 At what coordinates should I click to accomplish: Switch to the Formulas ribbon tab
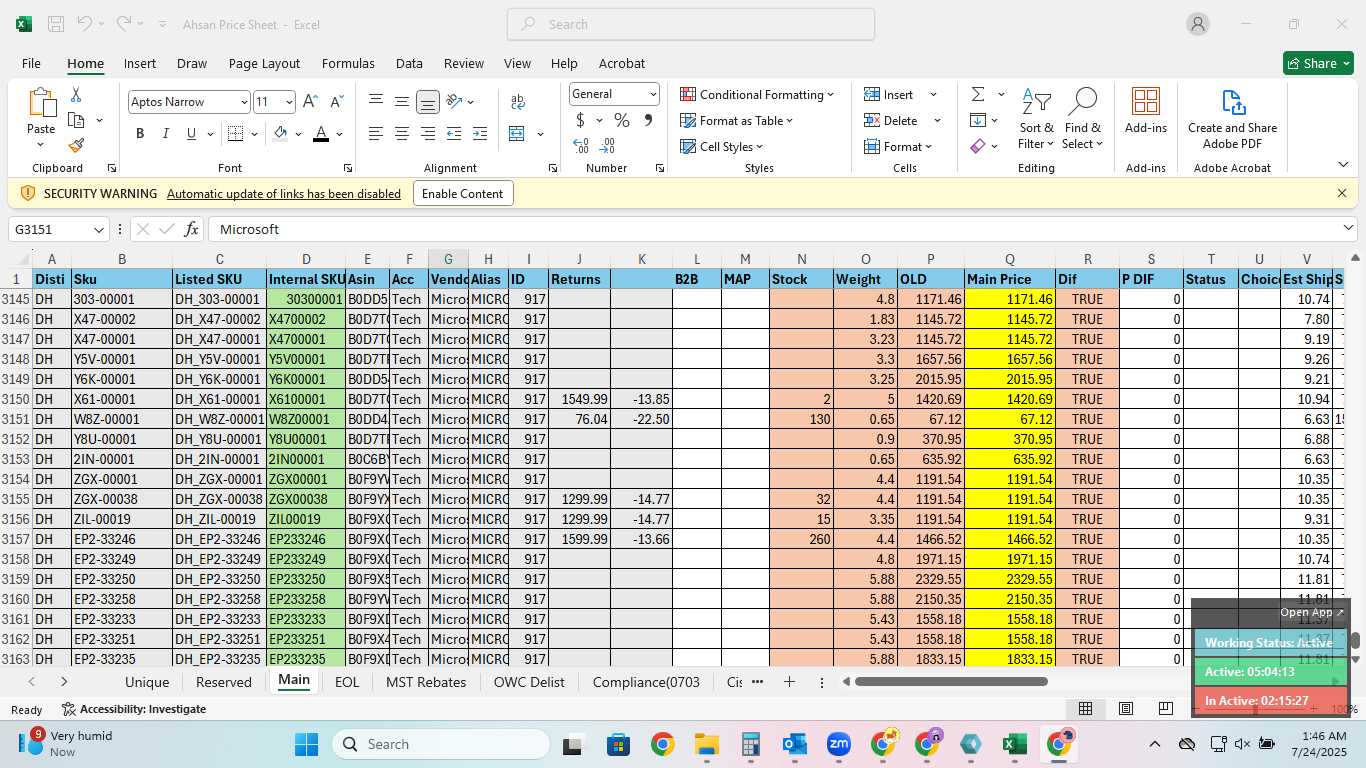348,63
